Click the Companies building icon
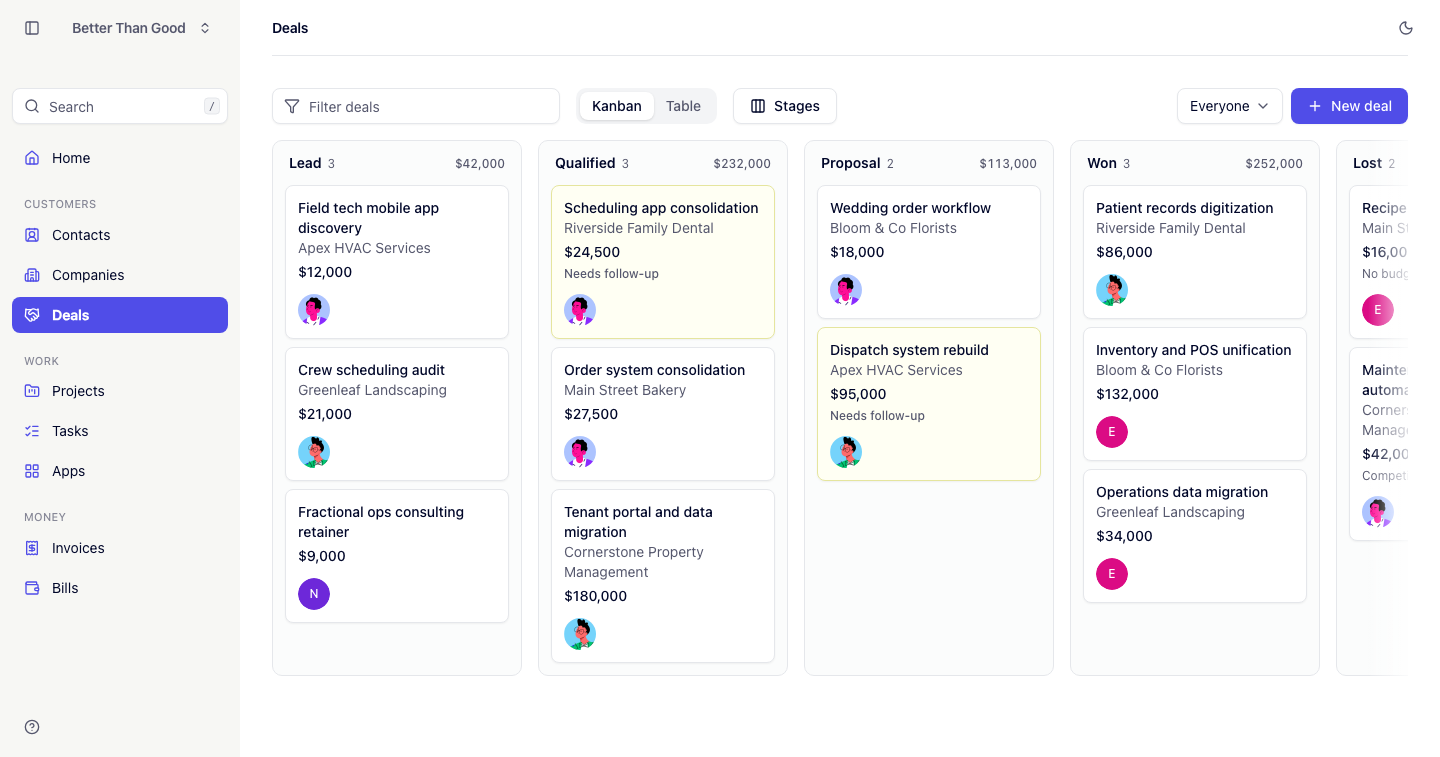The width and height of the screenshot is (1440, 757). (32, 275)
